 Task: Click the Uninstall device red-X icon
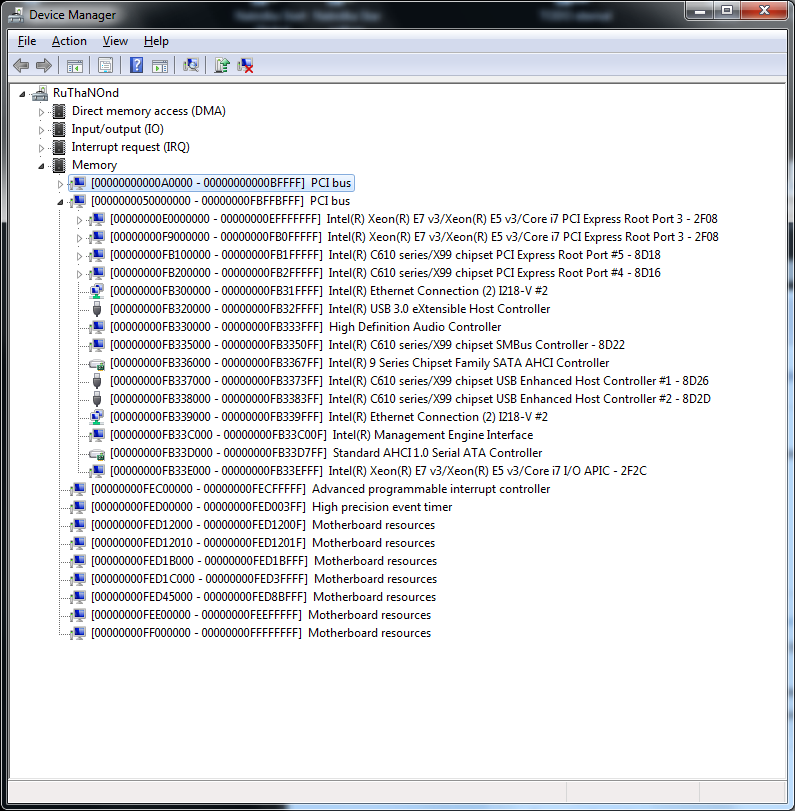(245, 66)
